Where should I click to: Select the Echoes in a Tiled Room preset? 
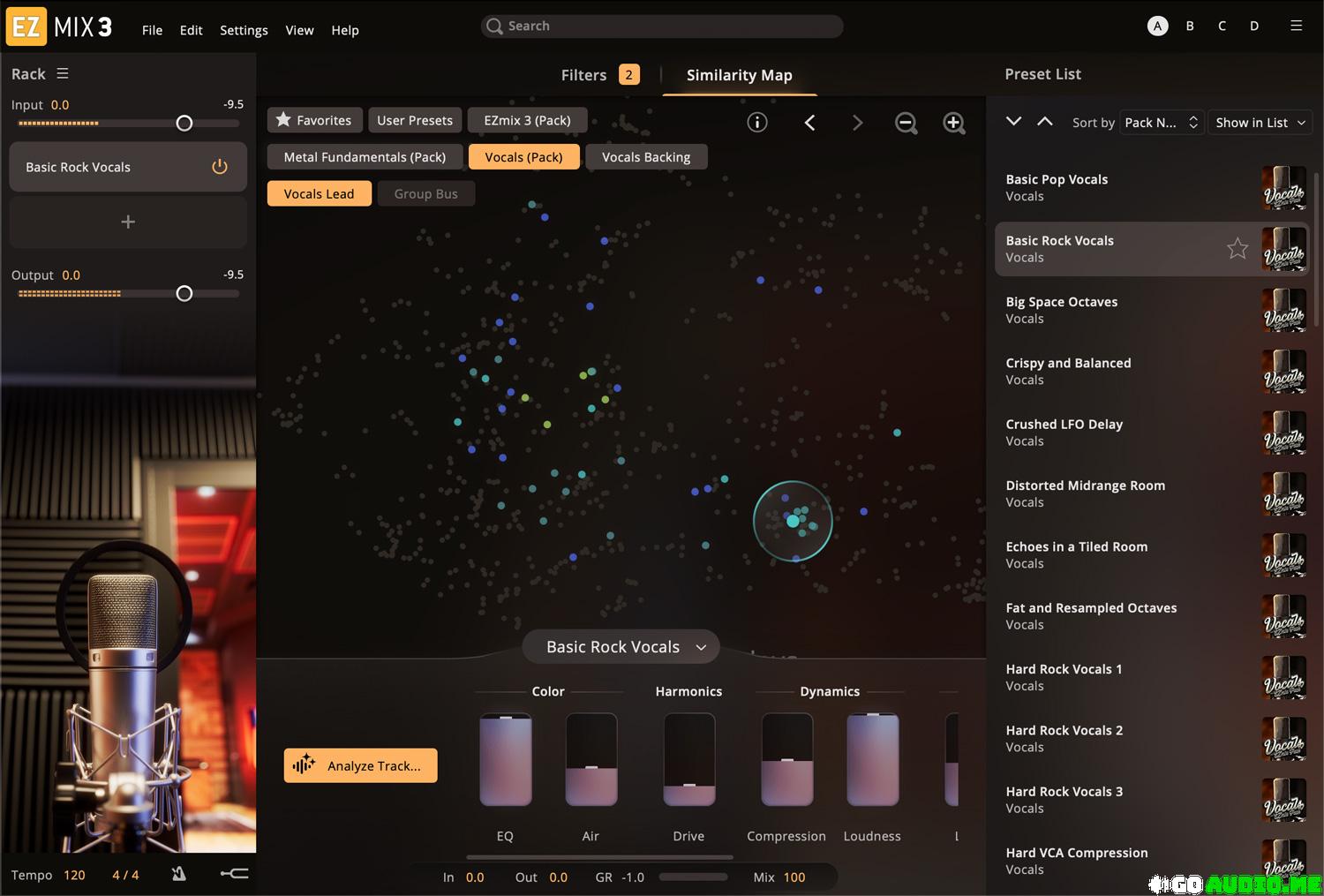(x=1151, y=554)
